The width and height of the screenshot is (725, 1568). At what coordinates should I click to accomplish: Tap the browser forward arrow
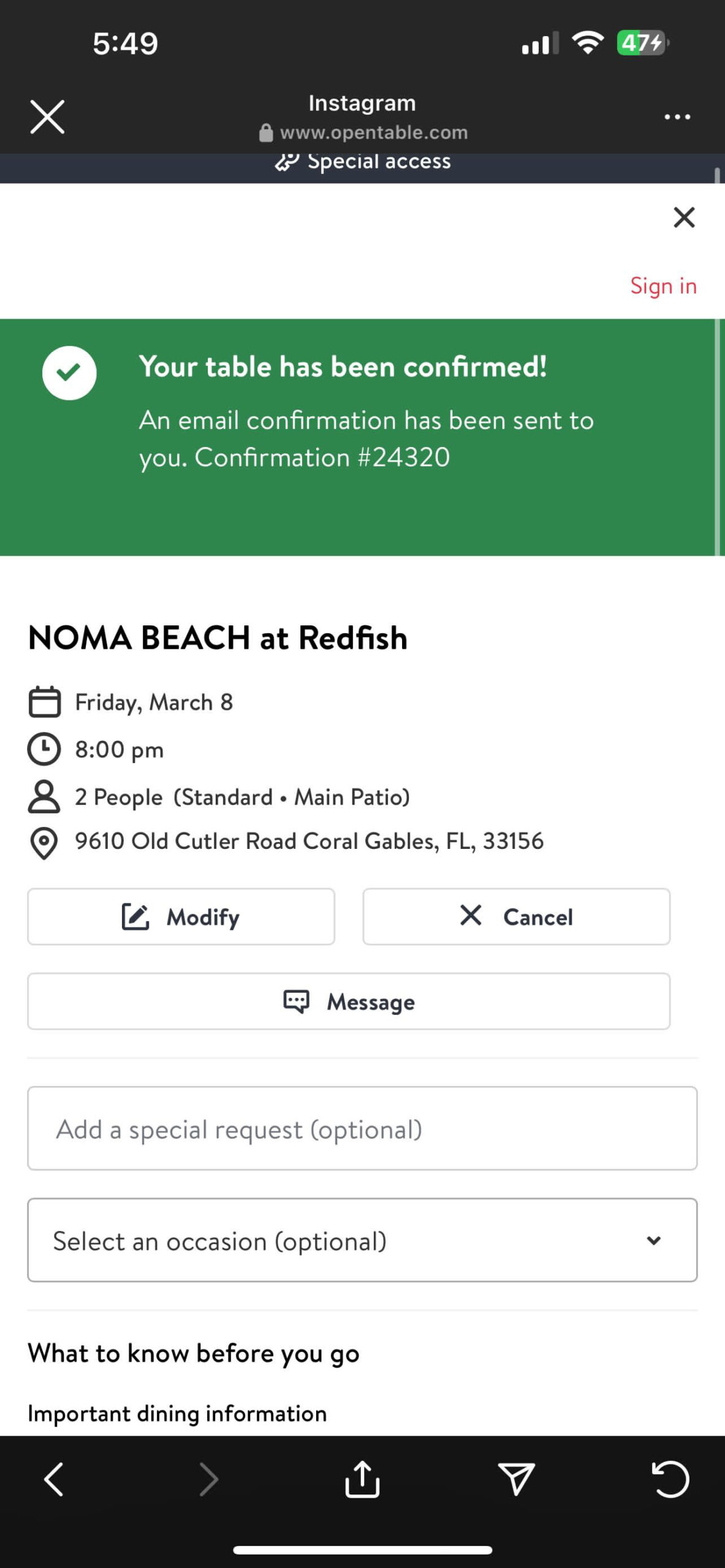coord(209,1479)
